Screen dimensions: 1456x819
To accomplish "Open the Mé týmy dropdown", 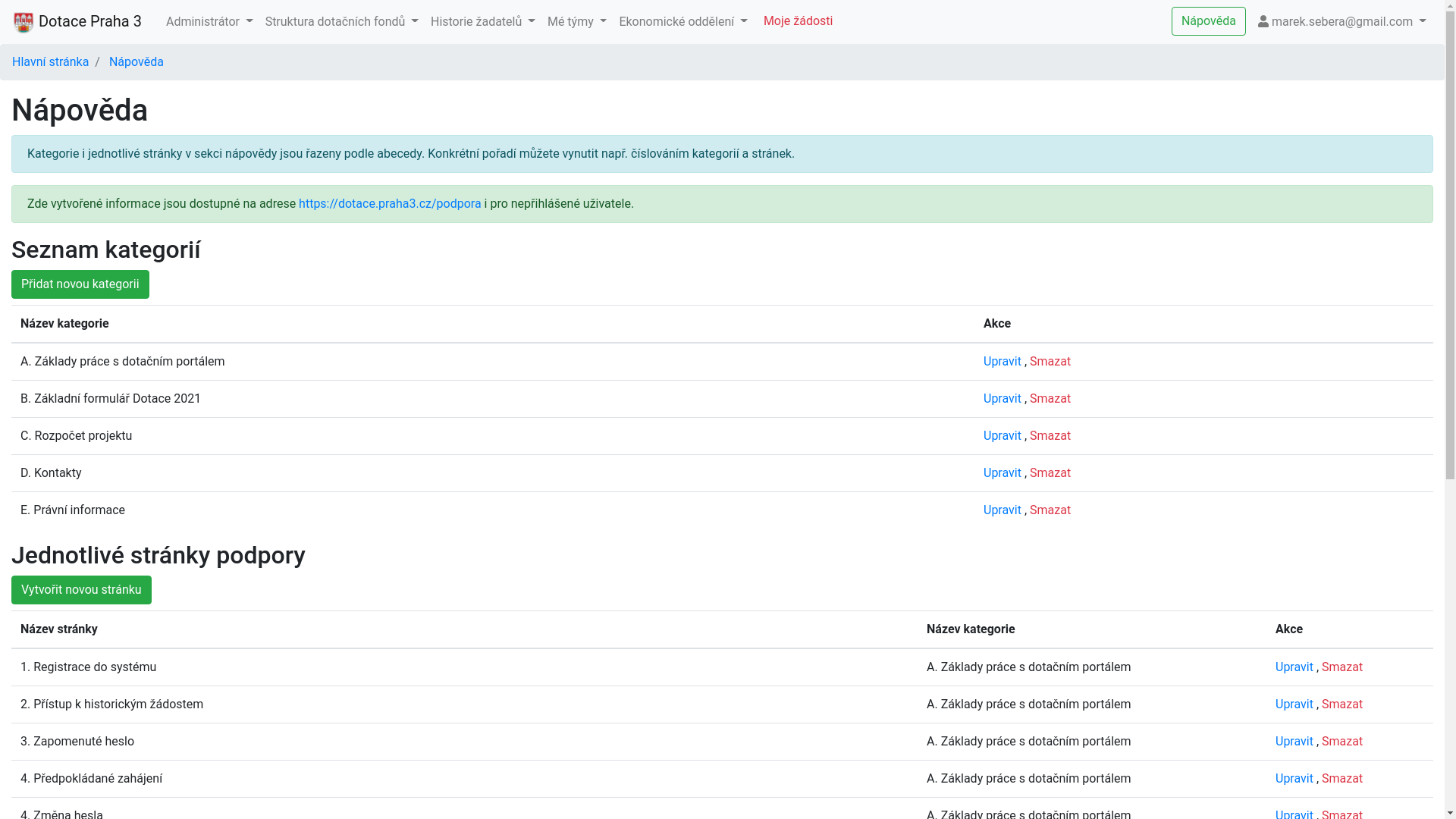I will pos(576,22).
